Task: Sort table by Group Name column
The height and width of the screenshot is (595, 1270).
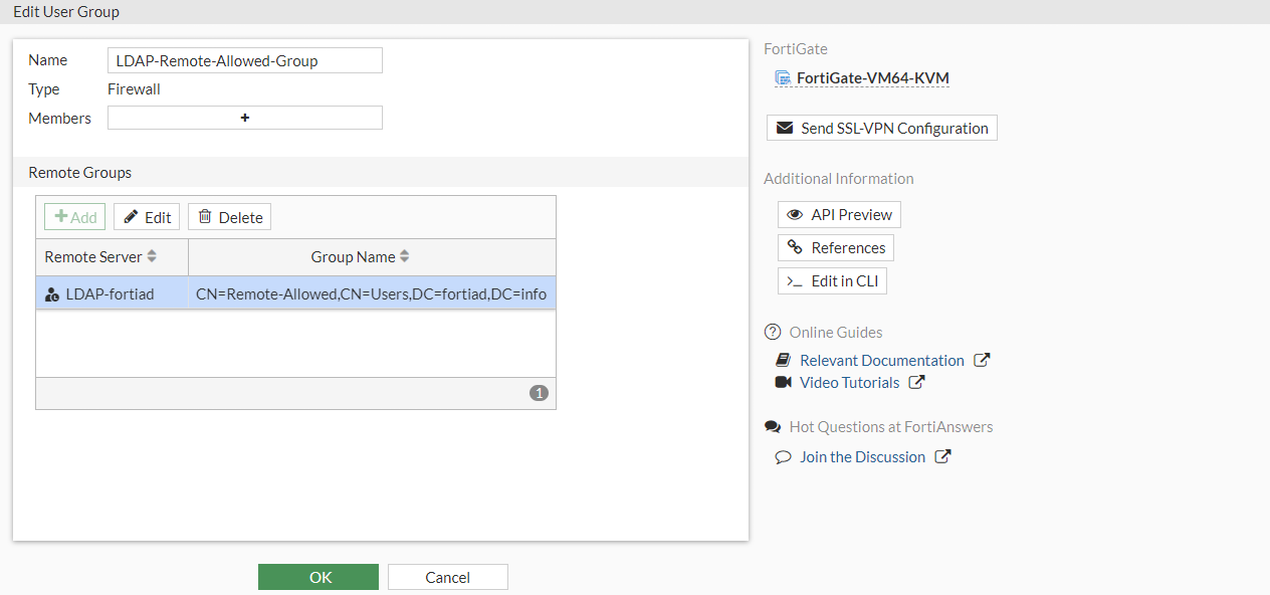Action: click(x=404, y=257)
